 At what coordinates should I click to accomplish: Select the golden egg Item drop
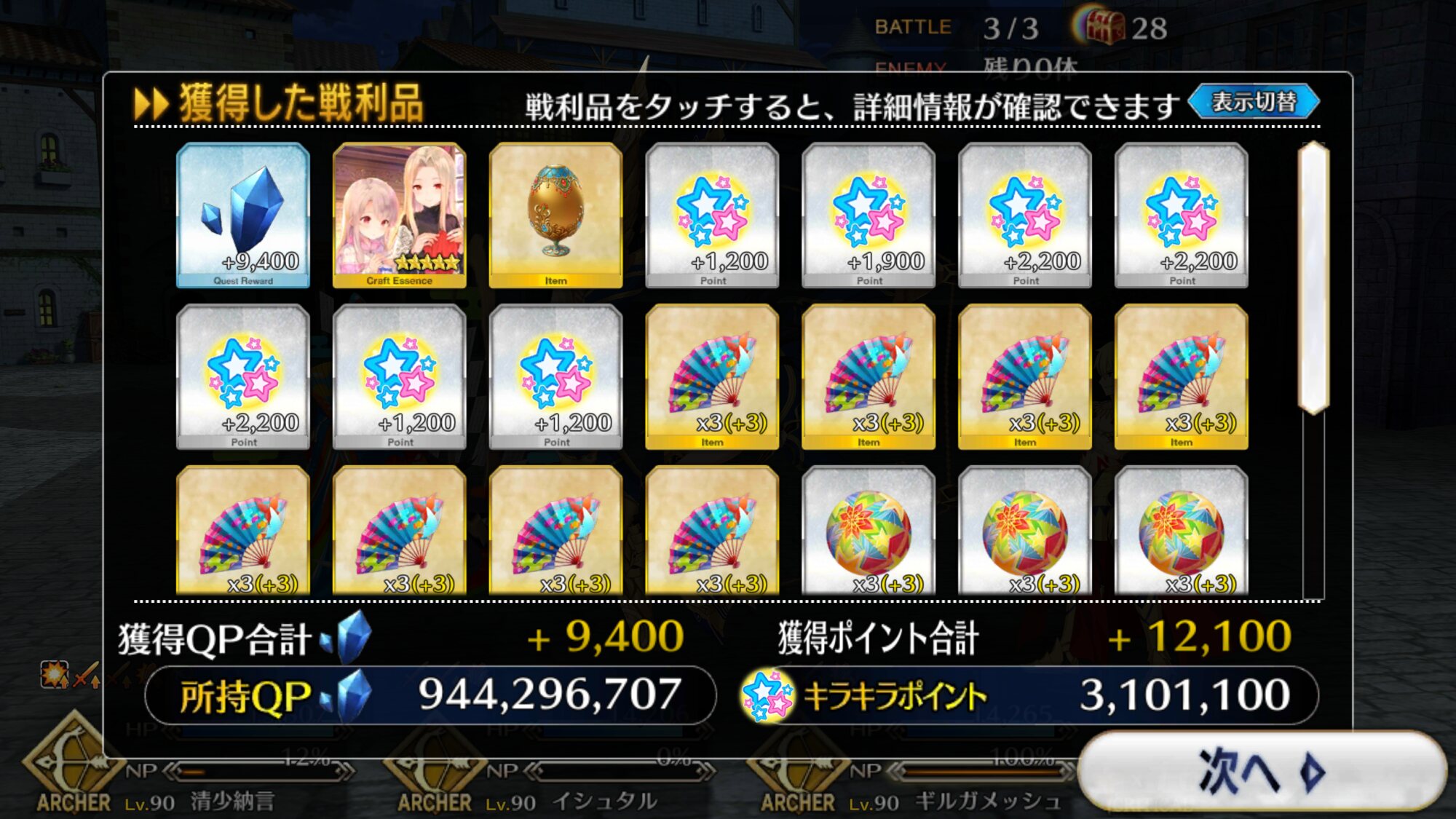point(555,215)
